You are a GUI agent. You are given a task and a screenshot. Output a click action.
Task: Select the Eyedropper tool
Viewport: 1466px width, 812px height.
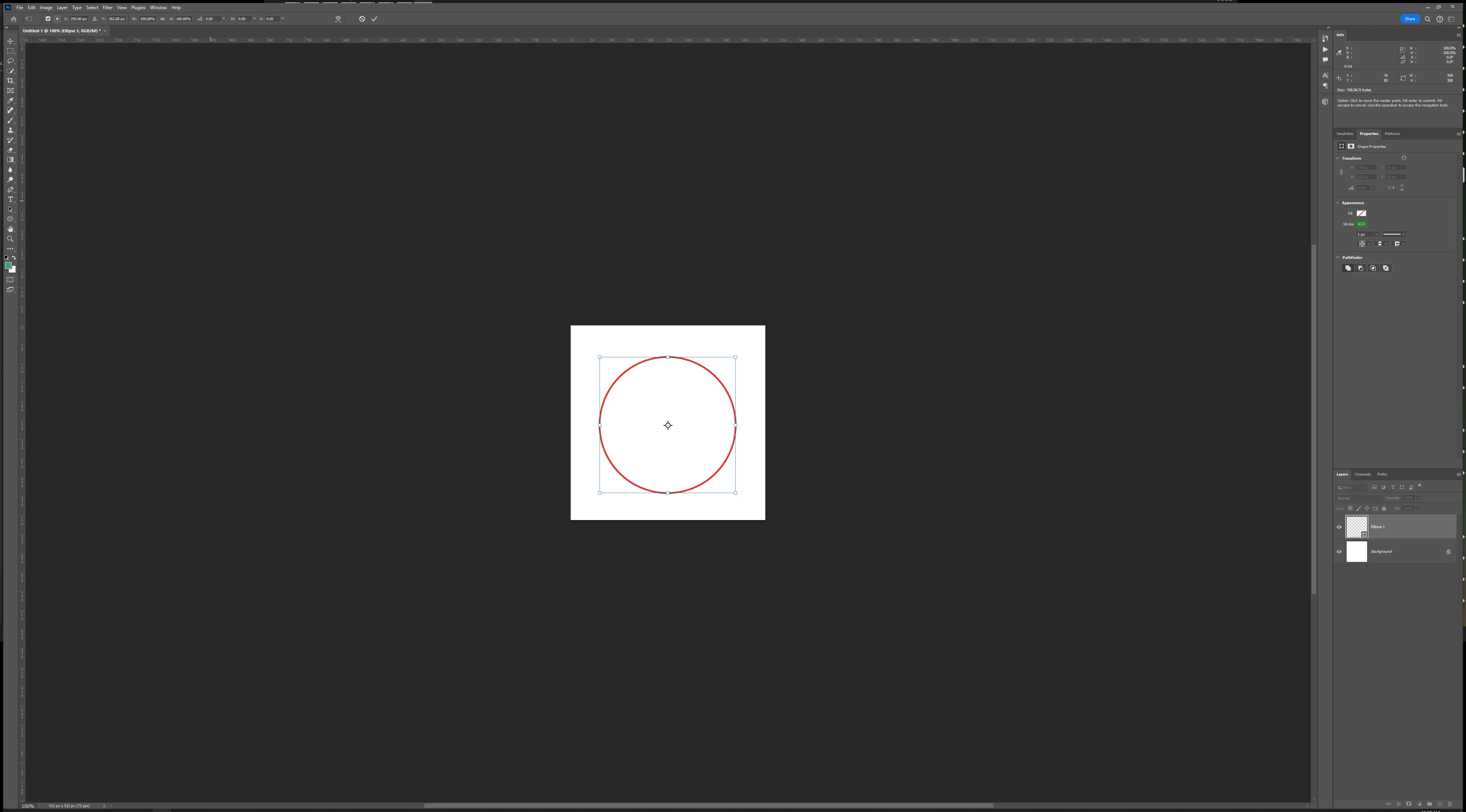(10, 101)
